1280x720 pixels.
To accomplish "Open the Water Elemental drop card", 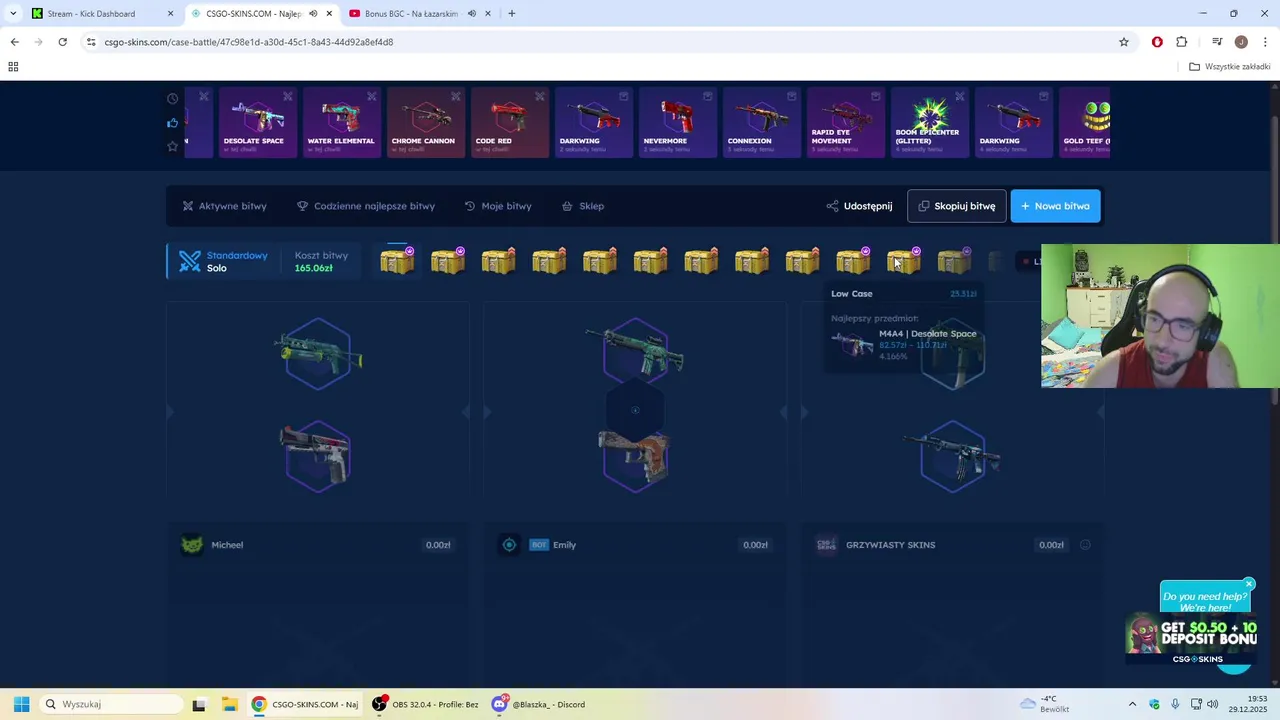I will tap(342, 123).
